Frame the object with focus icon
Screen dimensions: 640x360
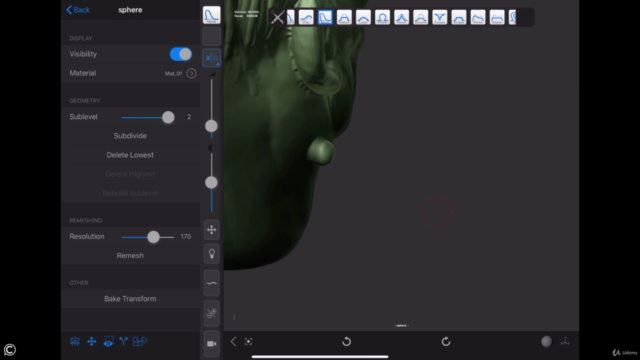(x=248, y=342)
